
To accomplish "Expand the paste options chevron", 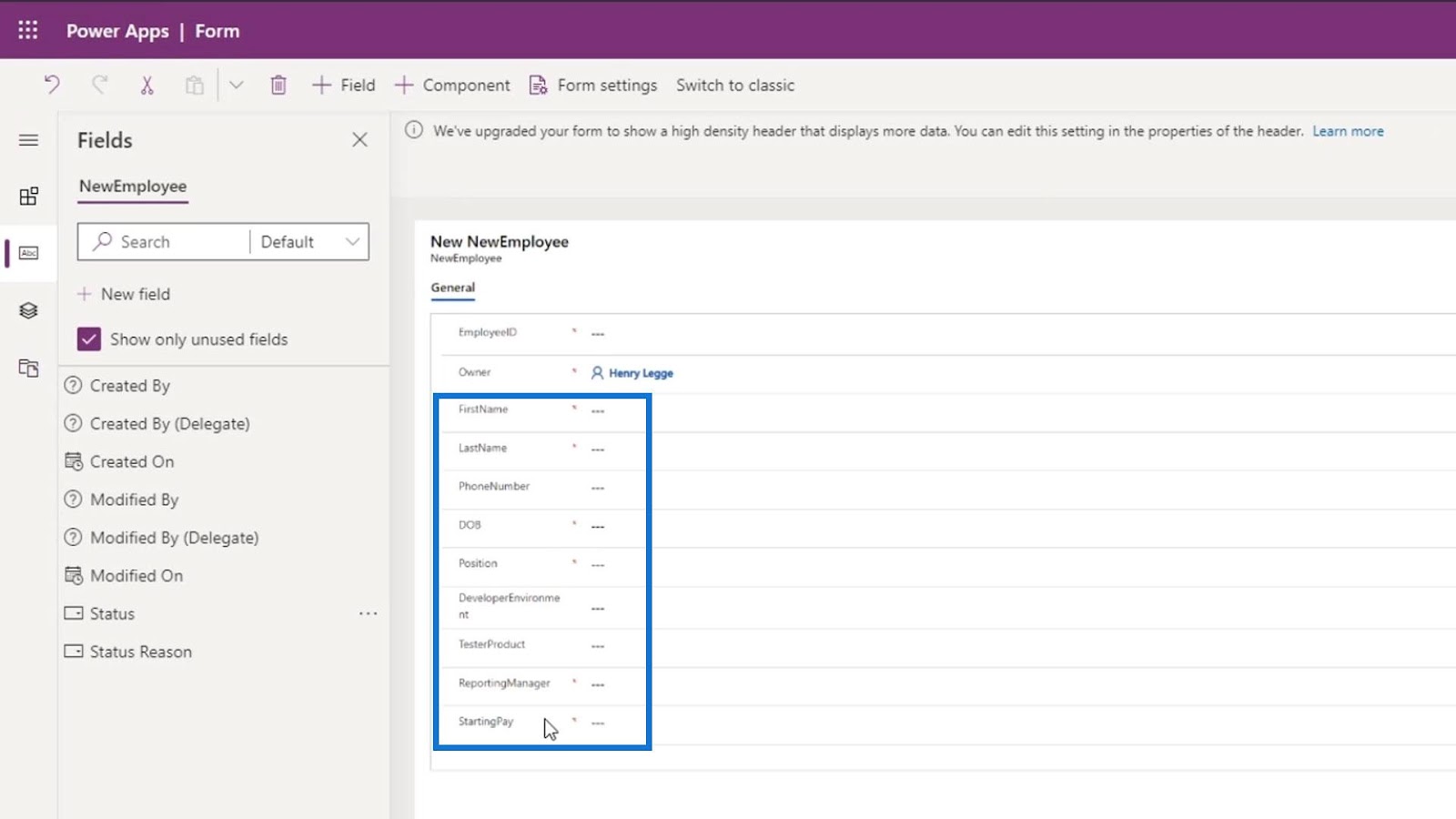I will [236, 85].
